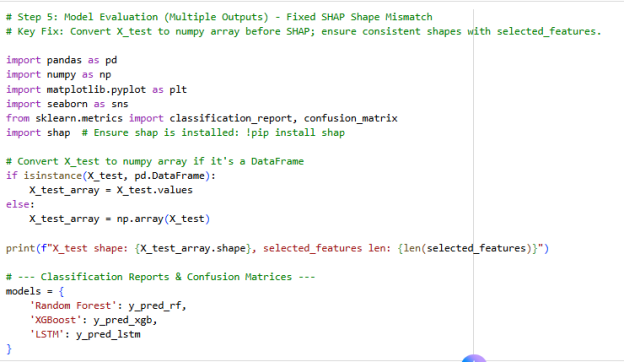Click the 'models = {' line

(35, 291)
